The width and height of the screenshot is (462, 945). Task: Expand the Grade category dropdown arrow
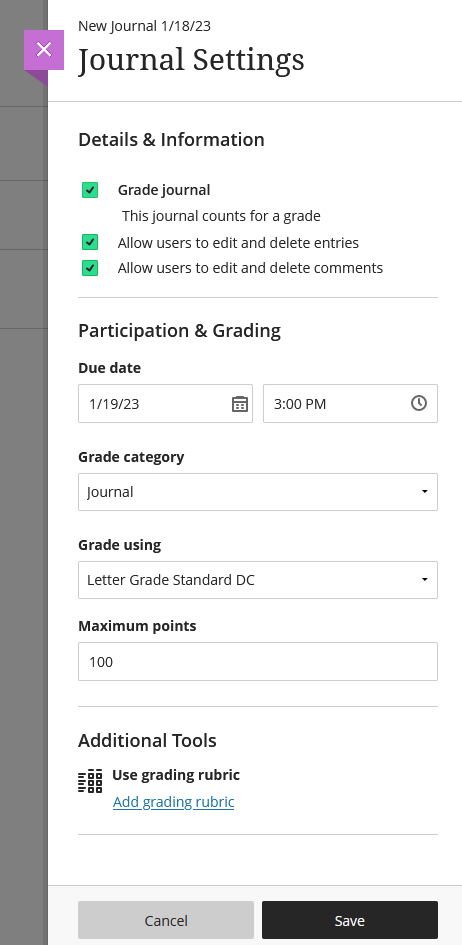pyautogui.click(x=425, y=492)
